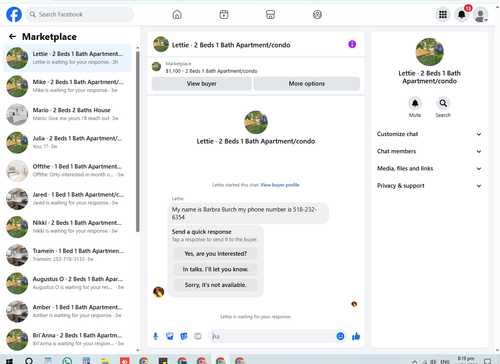This screenshot has height=364, width=500.
Task: Open the emoji picker smiley icon
Action: 340,336
